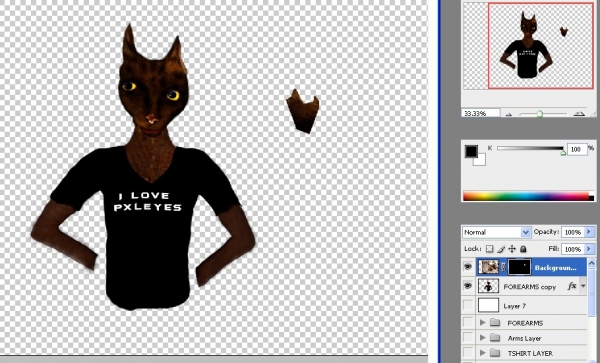This screenshot has height=363, width=600.
Task: Select the Layer 7 thumbnail
Action: pyautogui.click(x=489, y=305)
